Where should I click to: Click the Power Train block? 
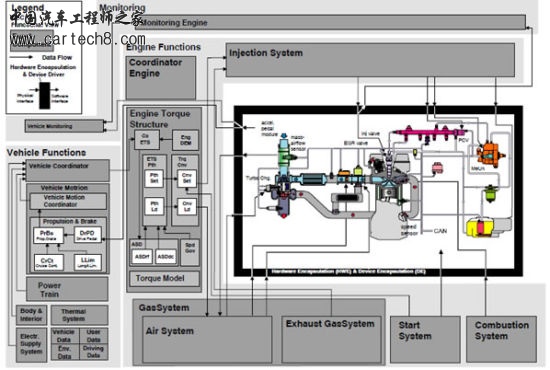(67, 289)
